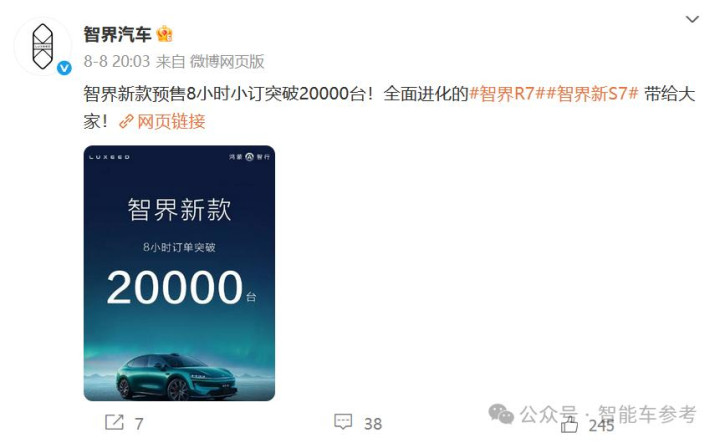Click the 8-8 20:03 post timestamp

coord(117,62)
